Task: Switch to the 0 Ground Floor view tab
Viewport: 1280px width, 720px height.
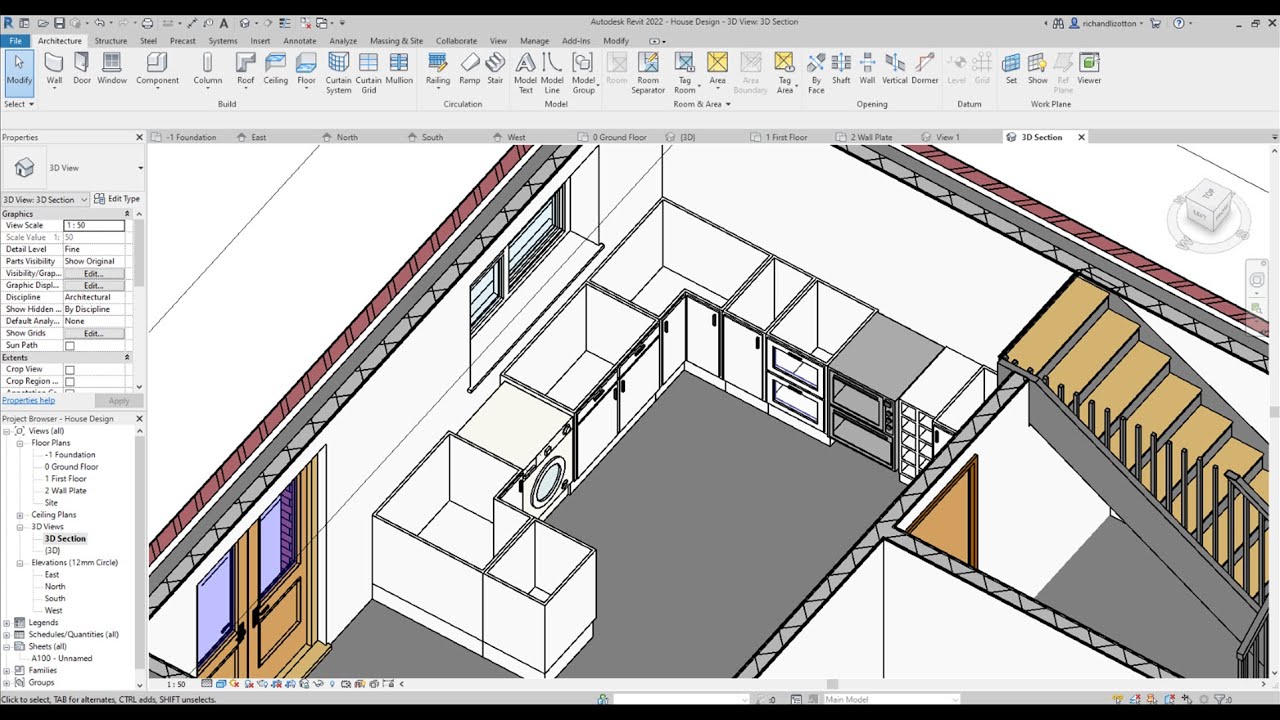Action: [x=620, y=137]
